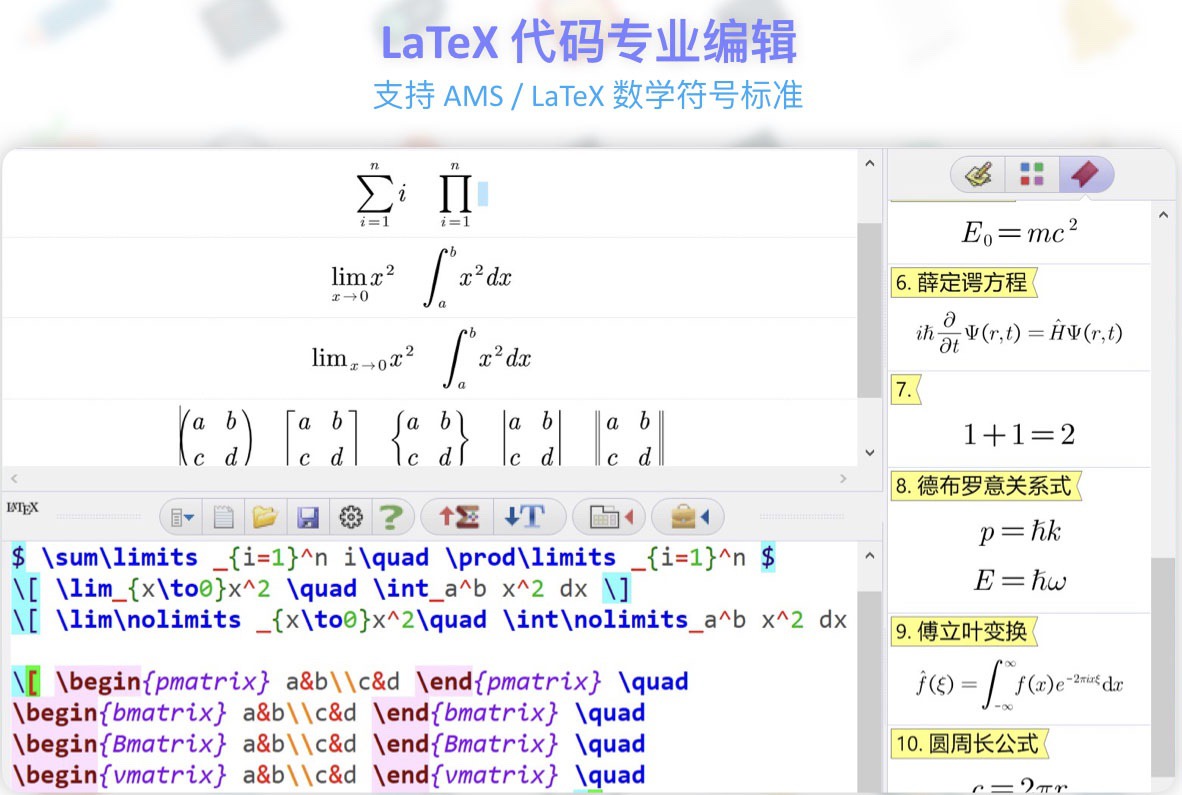Click the bookmarks panel scrollbar up arrow
The width and height of the screenshot is (1182, 795).
coord(1162,215)
